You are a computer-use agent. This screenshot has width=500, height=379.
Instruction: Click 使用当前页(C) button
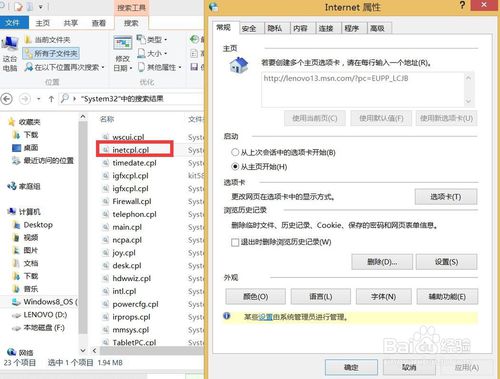point(314,118)
